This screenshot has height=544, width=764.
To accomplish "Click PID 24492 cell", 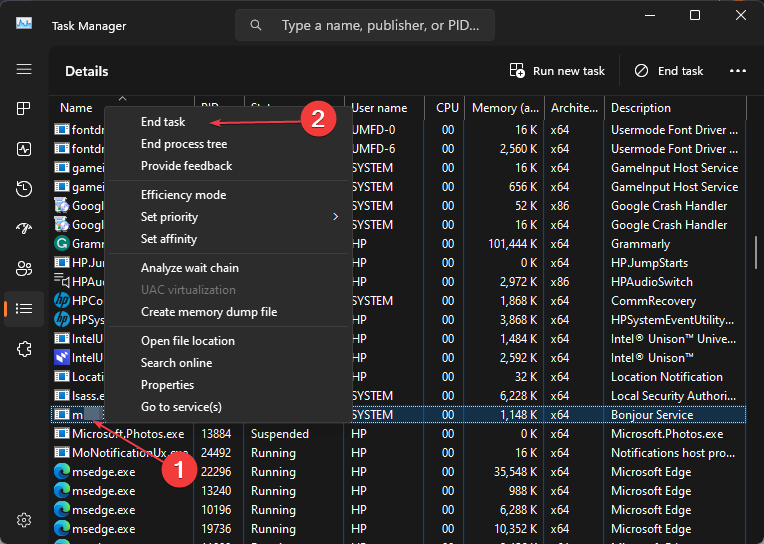I will click(x=216, y=453).
